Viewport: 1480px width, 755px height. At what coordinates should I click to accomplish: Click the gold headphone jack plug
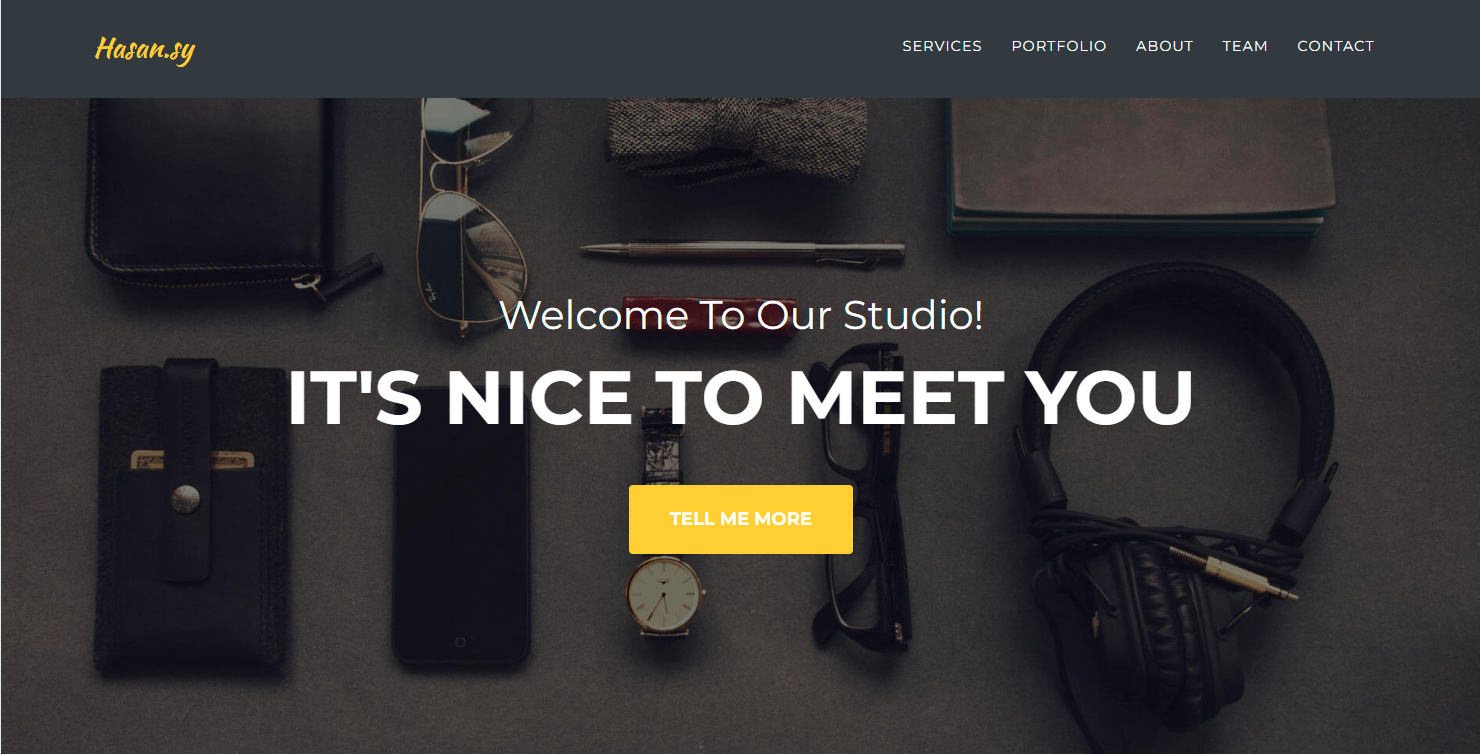point(1235,576)
